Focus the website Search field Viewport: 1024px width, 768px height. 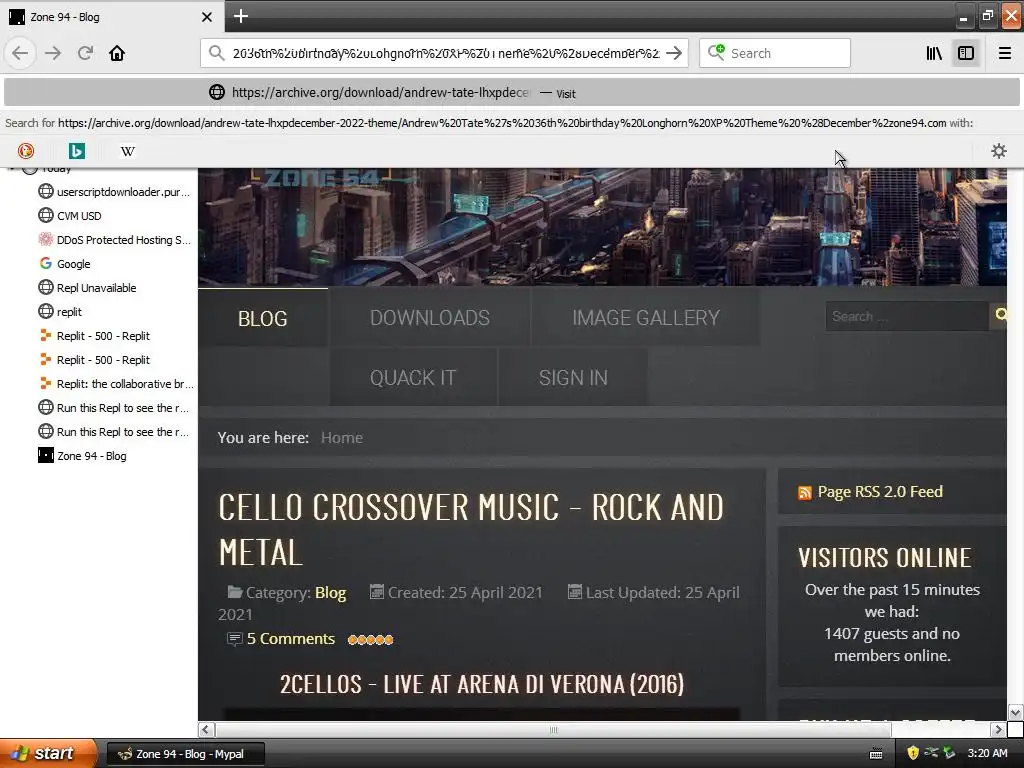click(x=907, y=316)
